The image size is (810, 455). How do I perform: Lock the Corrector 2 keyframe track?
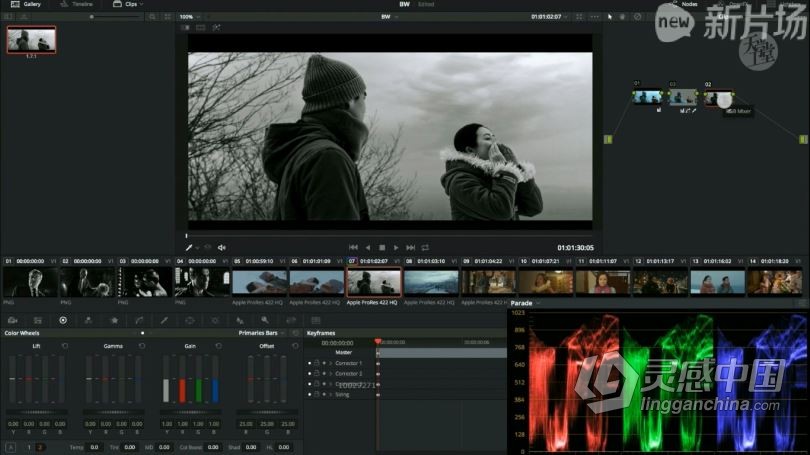click(317, 373)
